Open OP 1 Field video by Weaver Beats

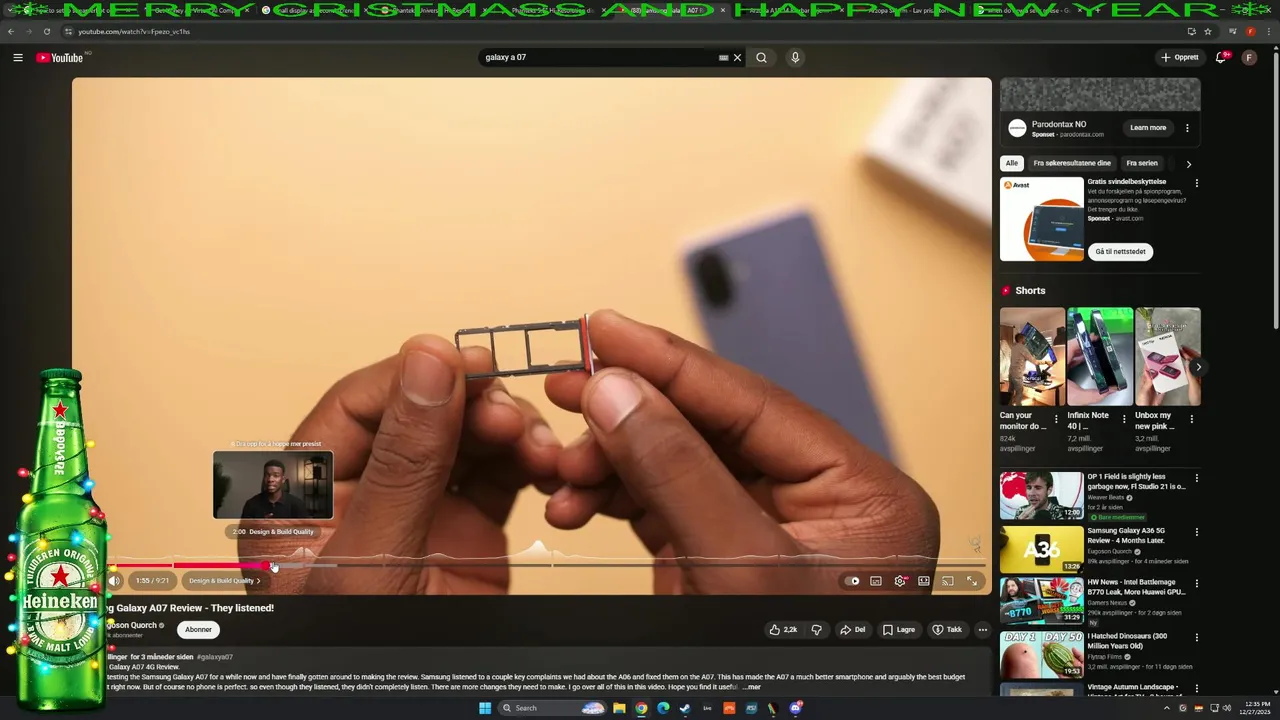(x=1041, y=495)
